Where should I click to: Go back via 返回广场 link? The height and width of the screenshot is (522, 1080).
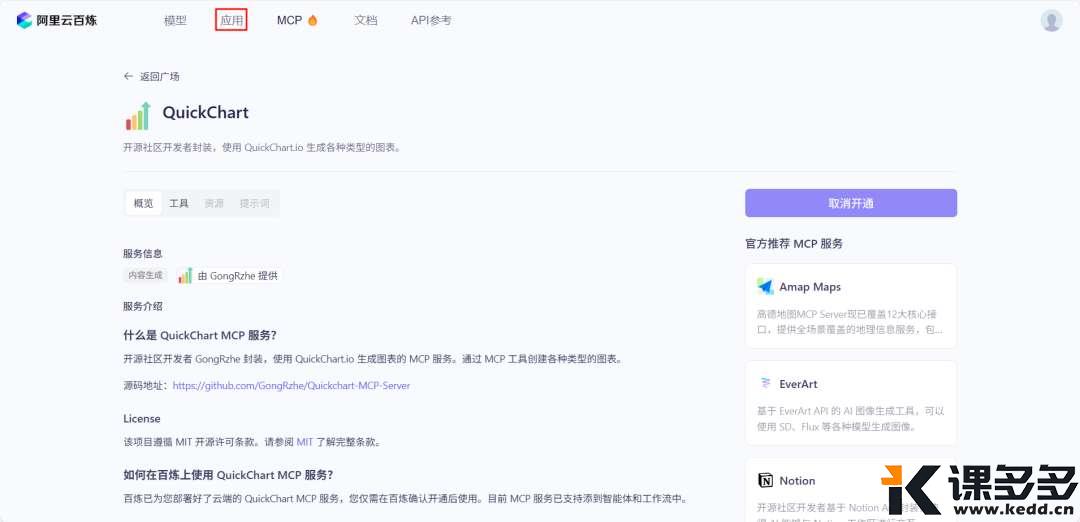(160, 76)
